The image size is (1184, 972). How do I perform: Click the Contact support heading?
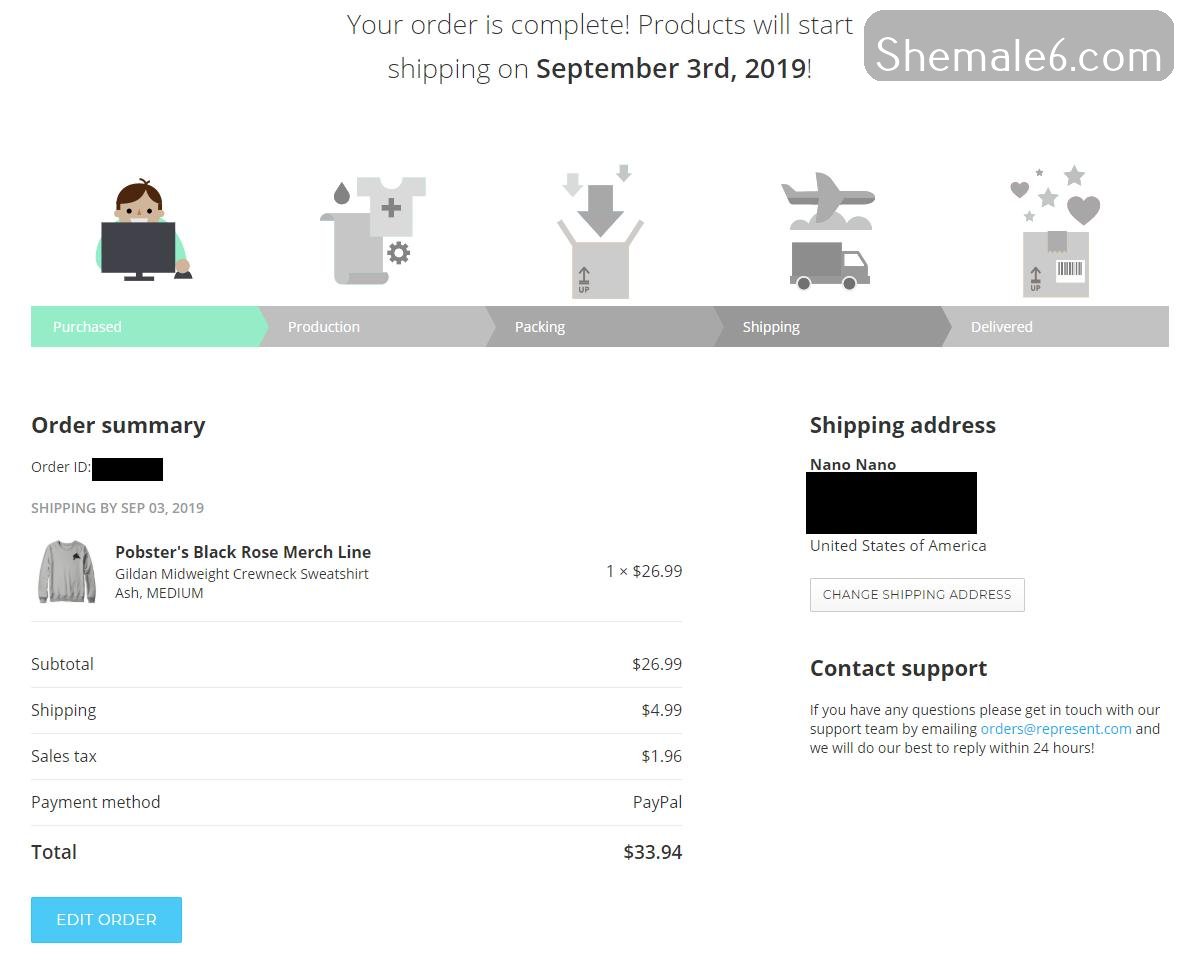898,668
